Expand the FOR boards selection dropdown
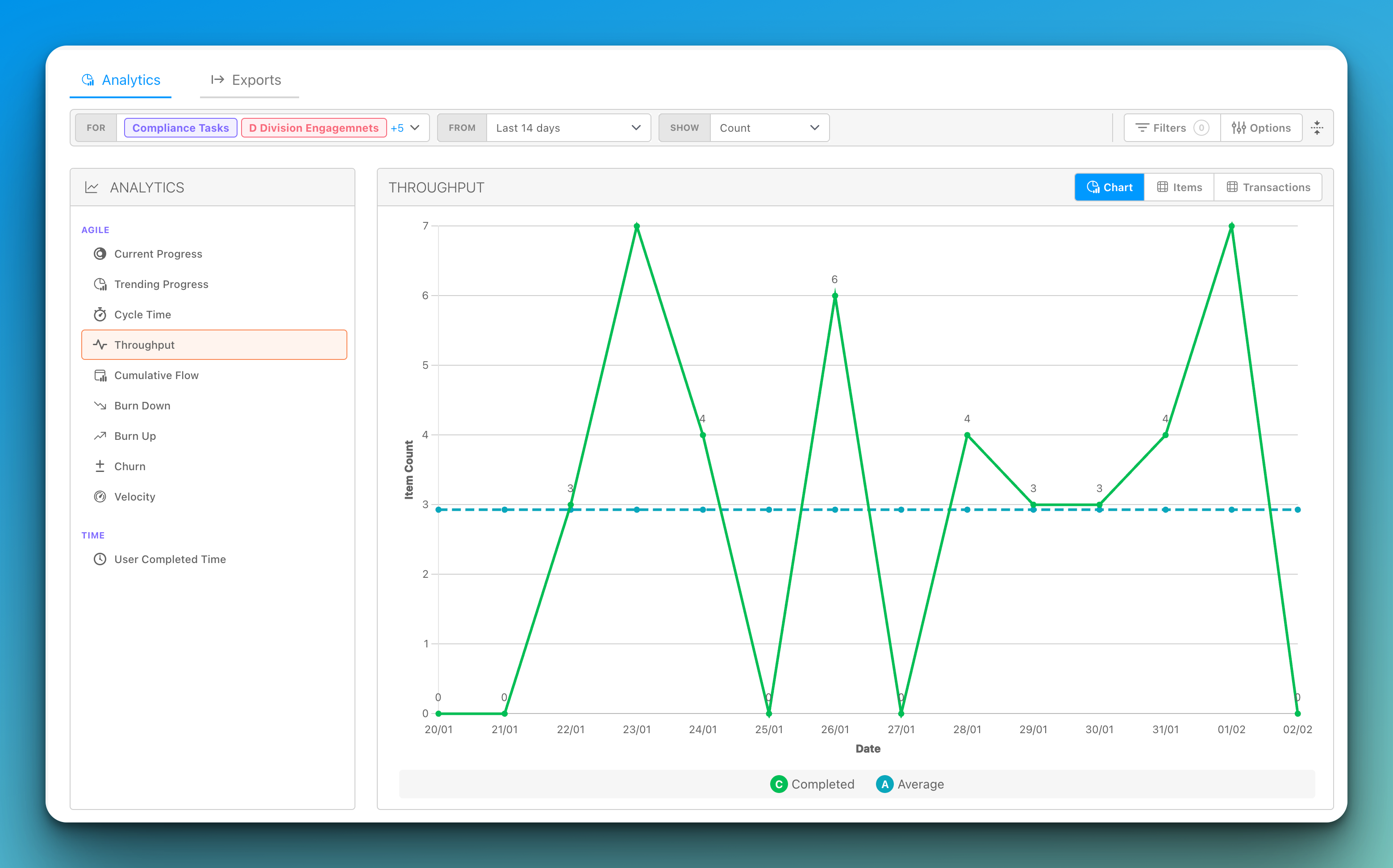This screenshot has height=868, width=1393. coord(415,128)
